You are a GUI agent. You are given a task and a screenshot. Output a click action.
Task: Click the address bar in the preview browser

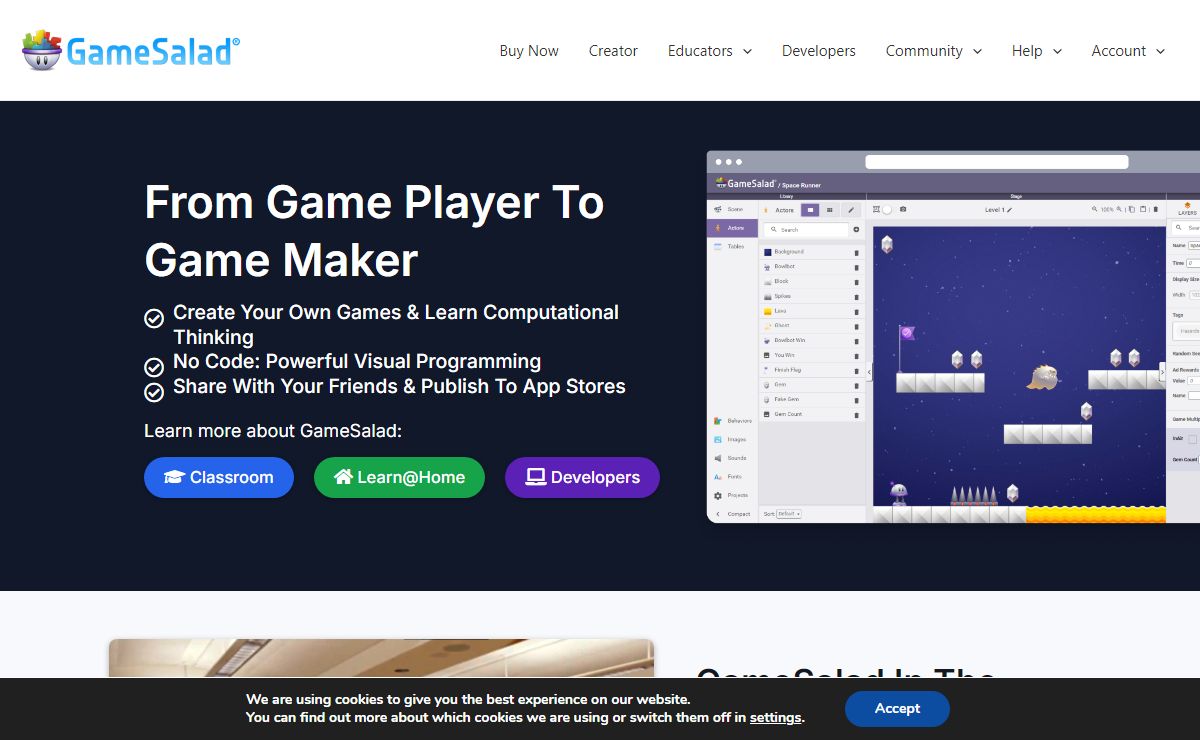pyautogui.click(x=996, y=162)
